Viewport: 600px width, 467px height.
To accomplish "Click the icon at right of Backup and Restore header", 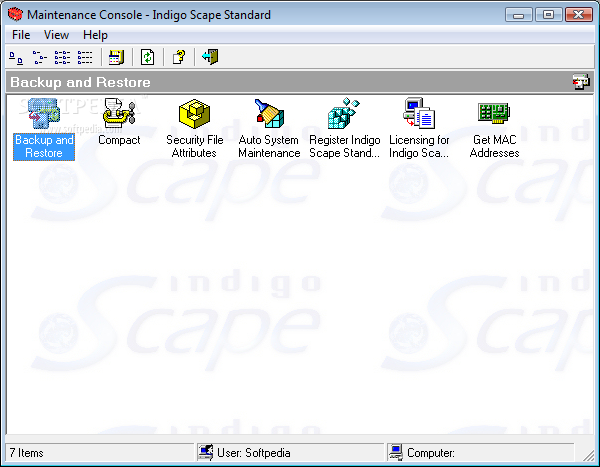I will pyautogui.click(x=581, y=82).
